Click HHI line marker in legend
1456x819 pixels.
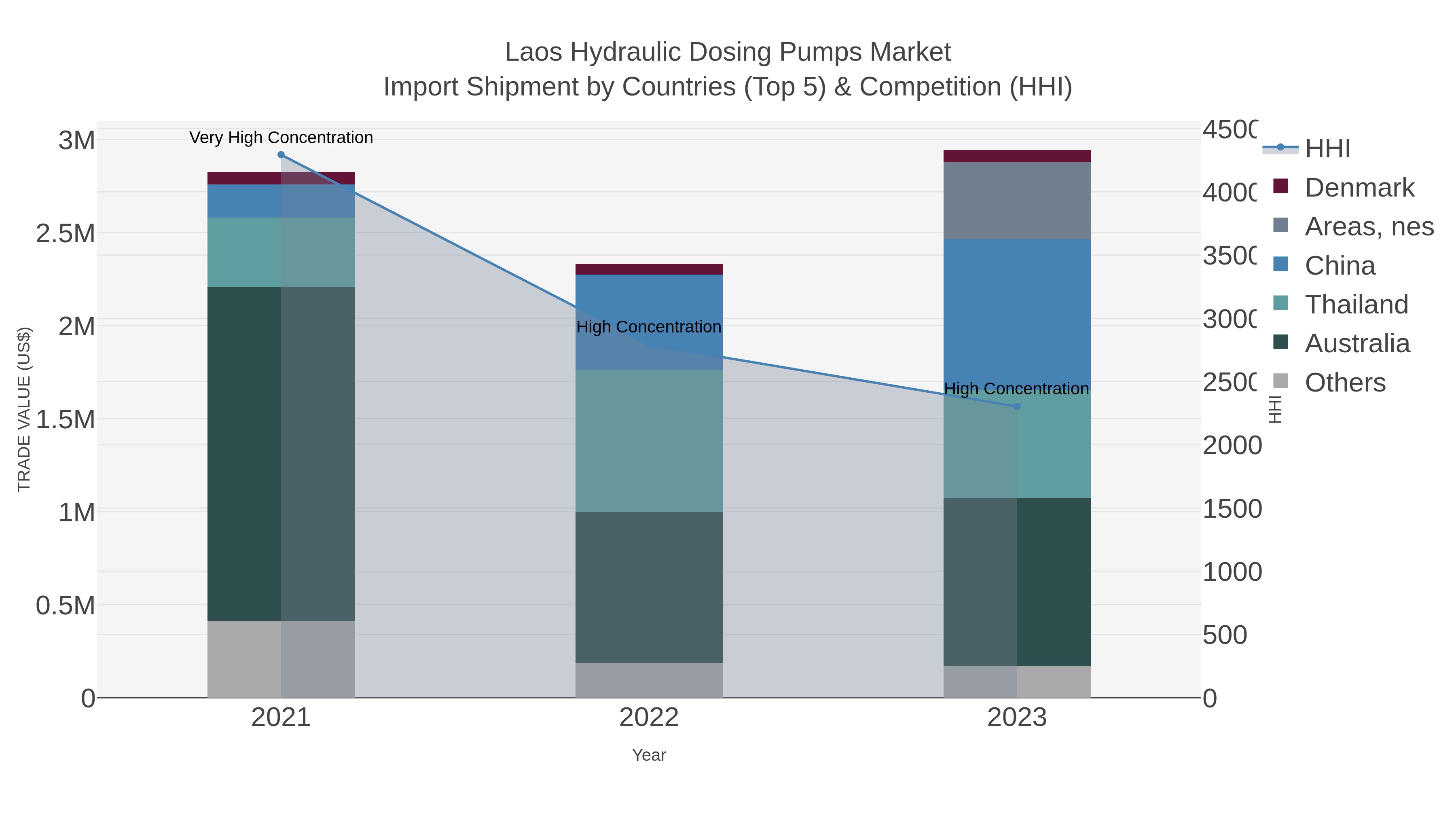point(1280,148)
